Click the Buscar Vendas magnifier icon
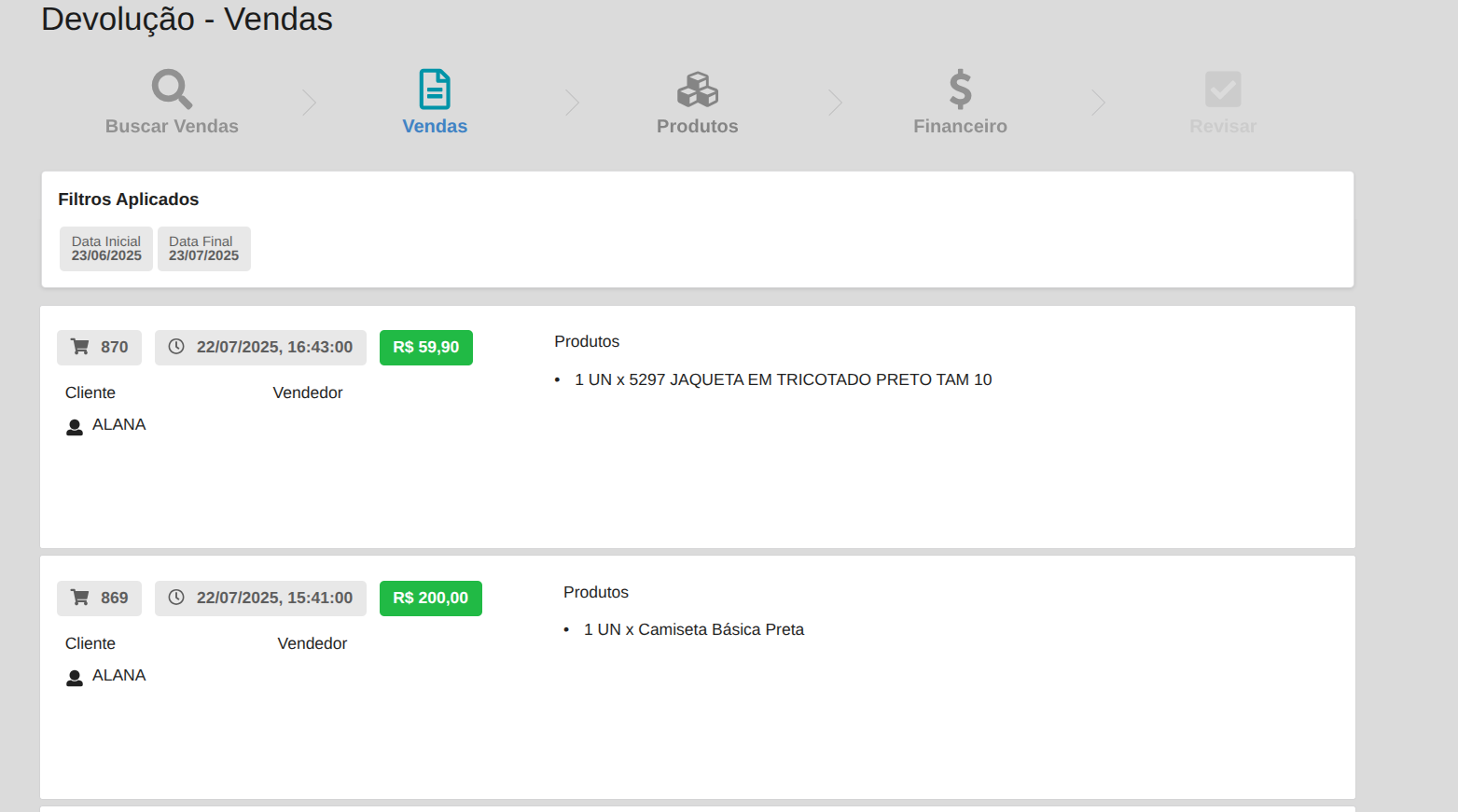 tap(172, 89)
